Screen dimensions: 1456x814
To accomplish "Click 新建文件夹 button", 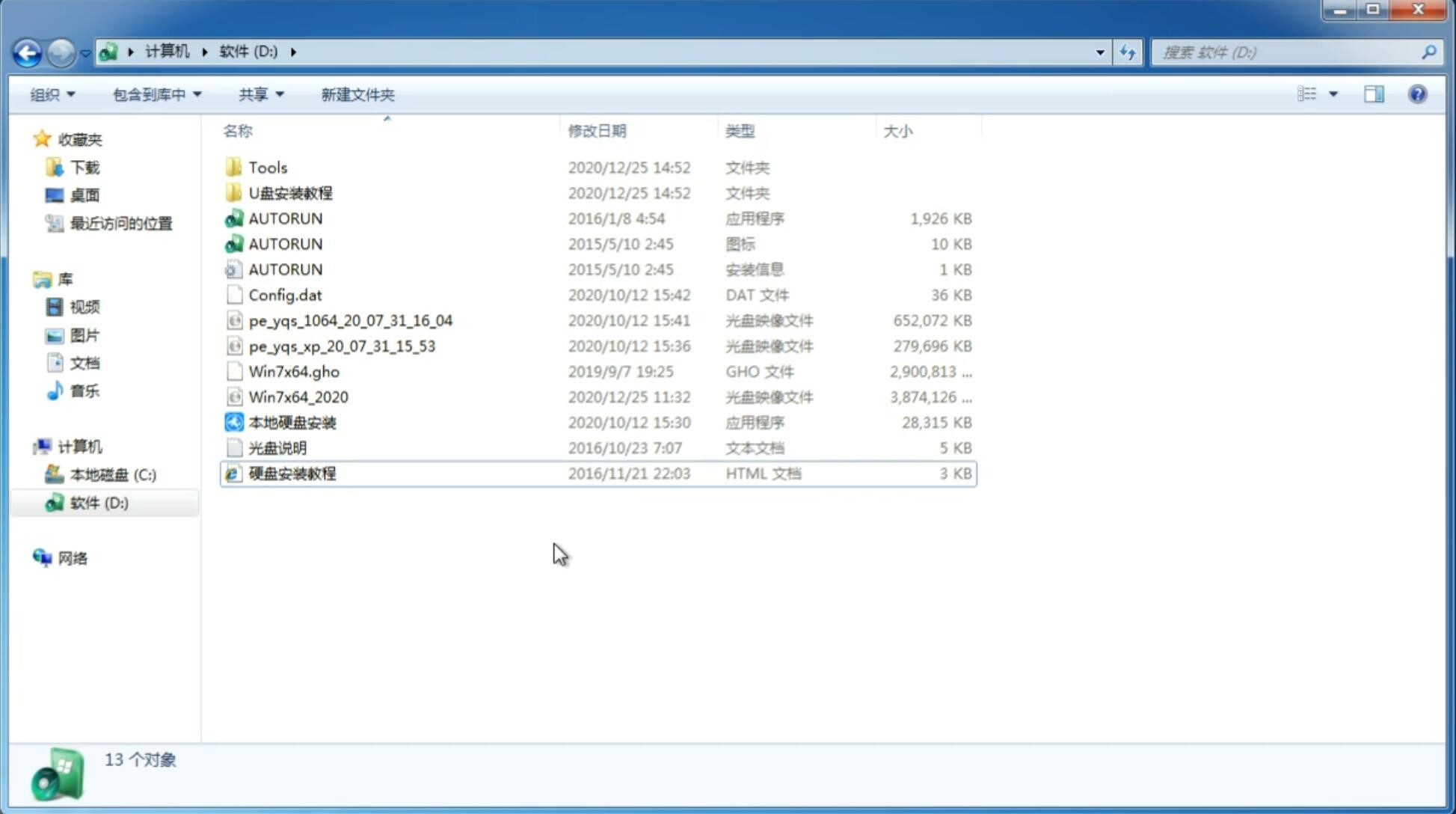I will (357, 94).
